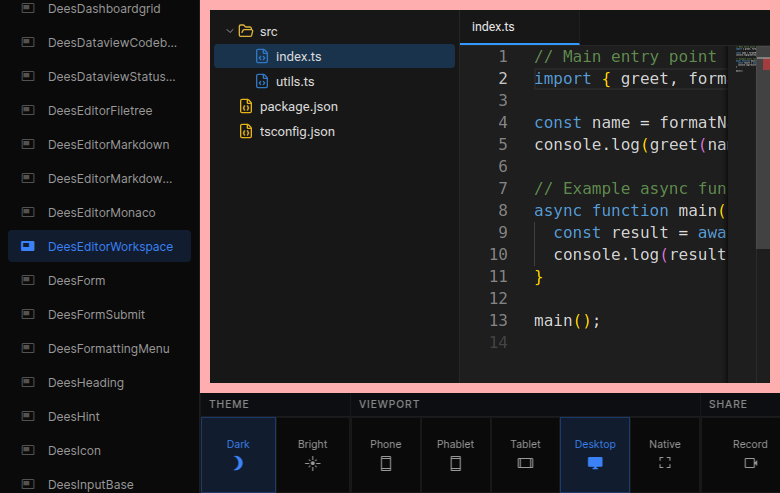
Task: Click line number 13 in editor gutter
Action: (499, 321)
